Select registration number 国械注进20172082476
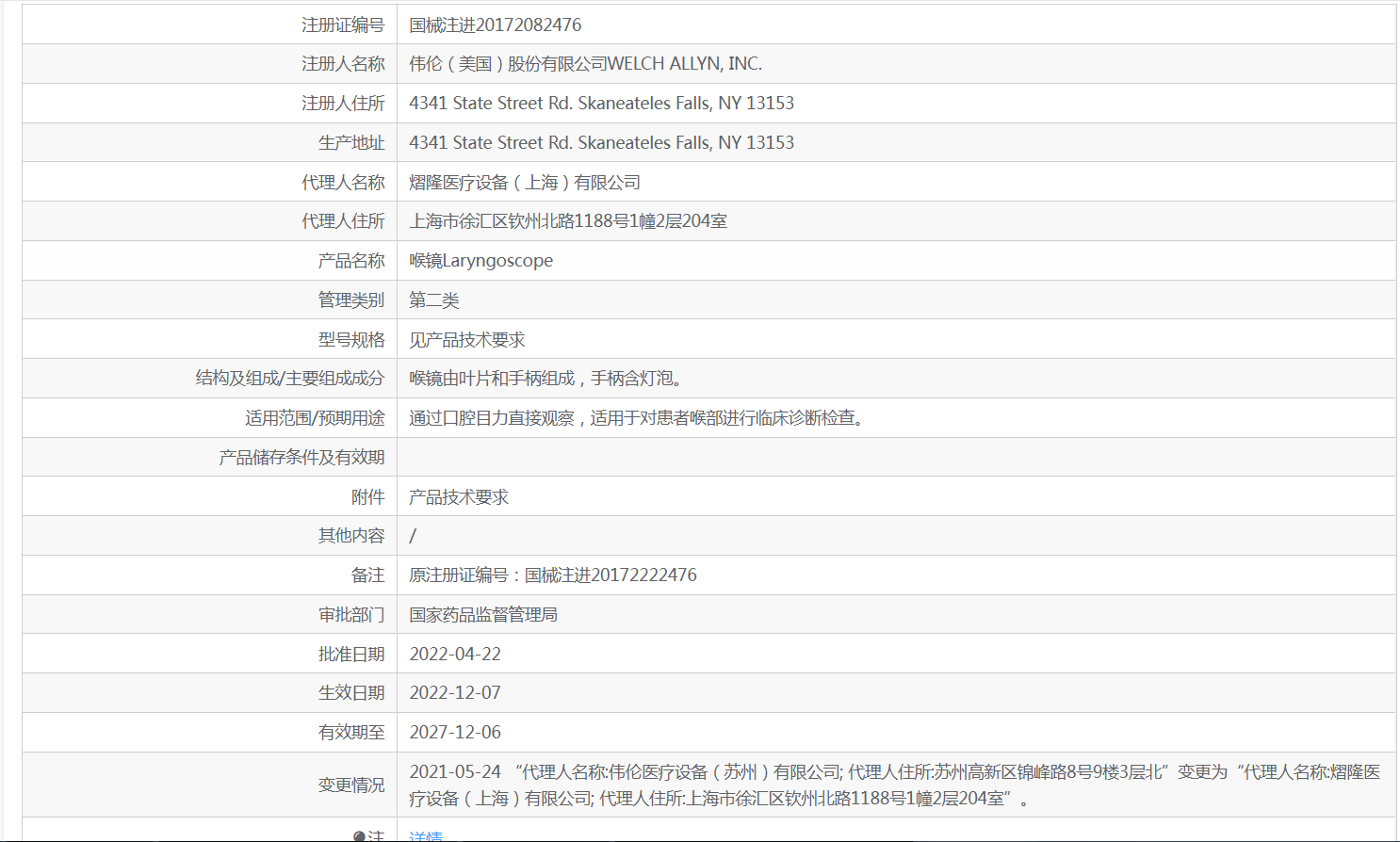 click(496, 24)
